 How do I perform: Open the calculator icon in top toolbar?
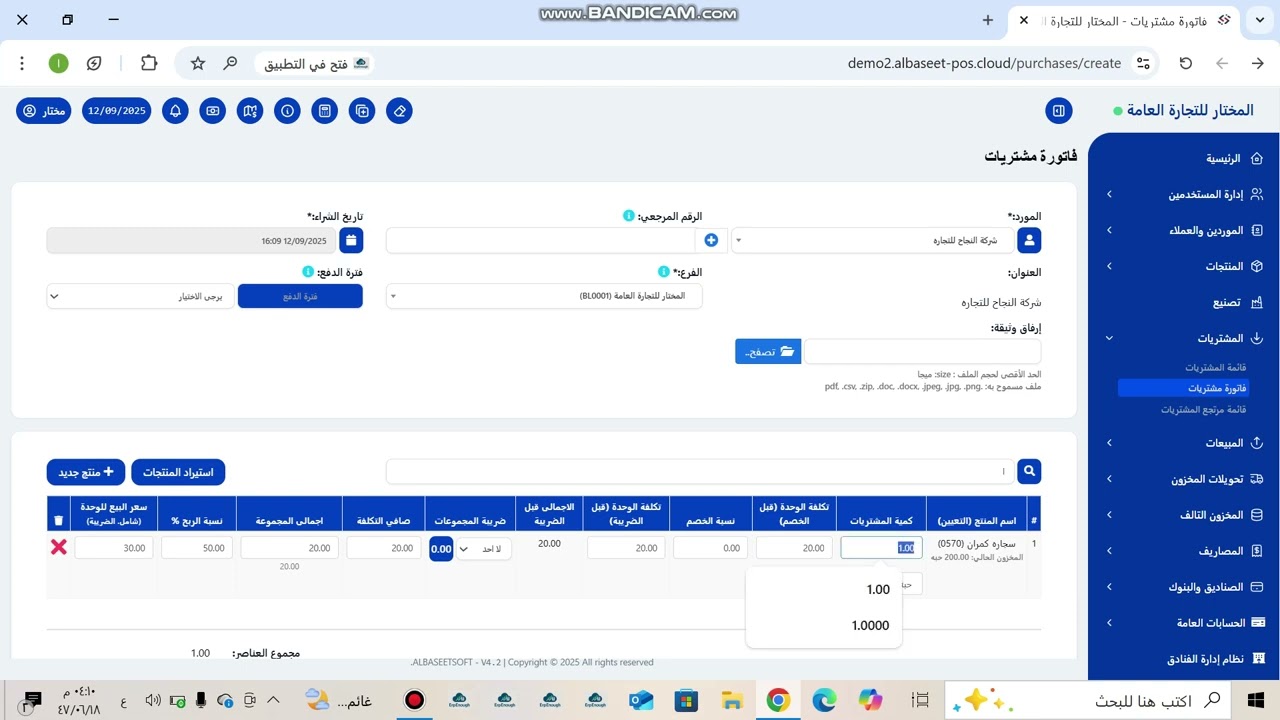[324, 111]
